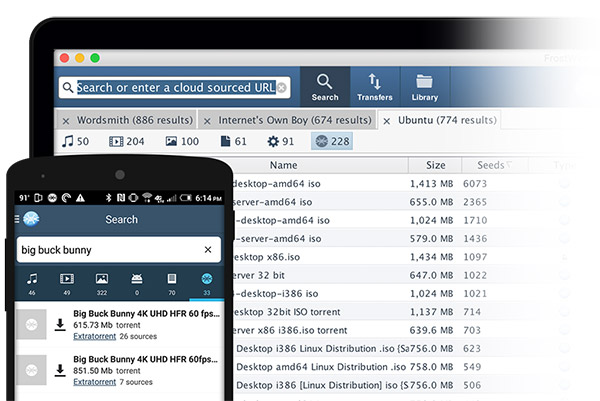Select phone torrents filter with 33 results
600x401 pixels.
(207, 284)
